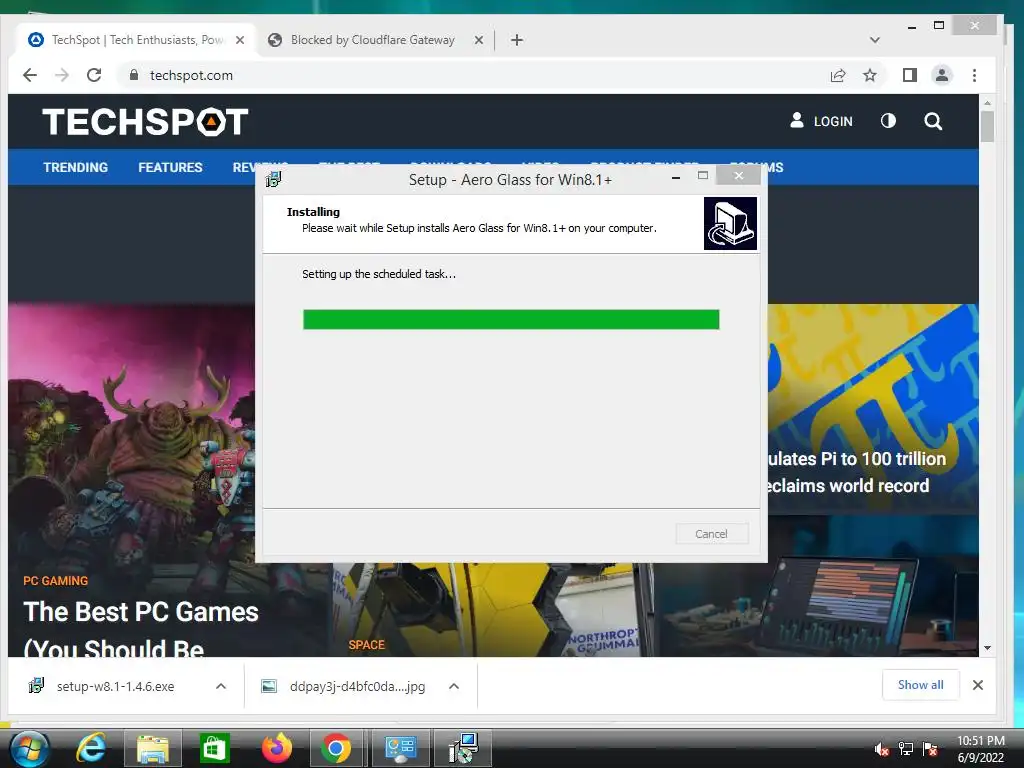Viewport: 1024px width, 768px height.
Task: Click the padlock site info icon
Action: 134,75
